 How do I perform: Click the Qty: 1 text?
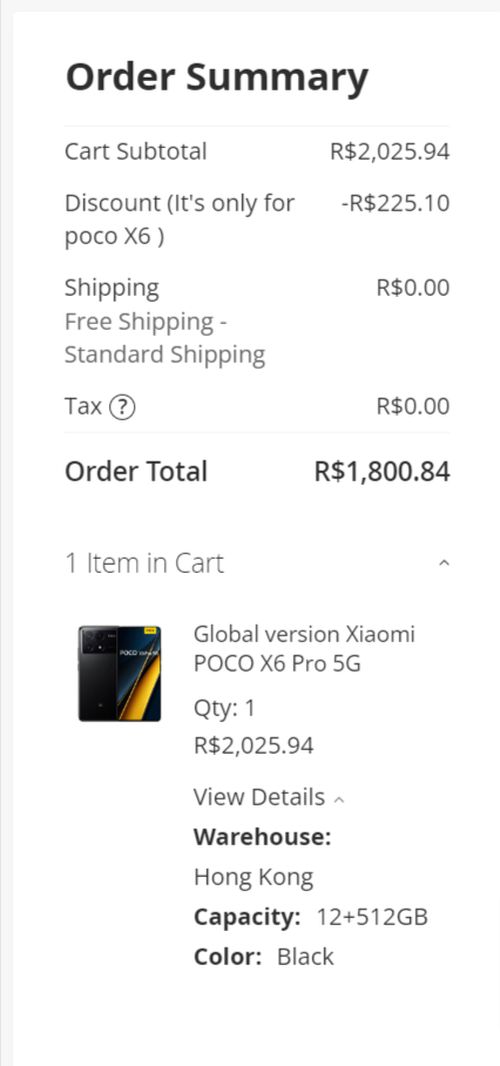[224, 709]
